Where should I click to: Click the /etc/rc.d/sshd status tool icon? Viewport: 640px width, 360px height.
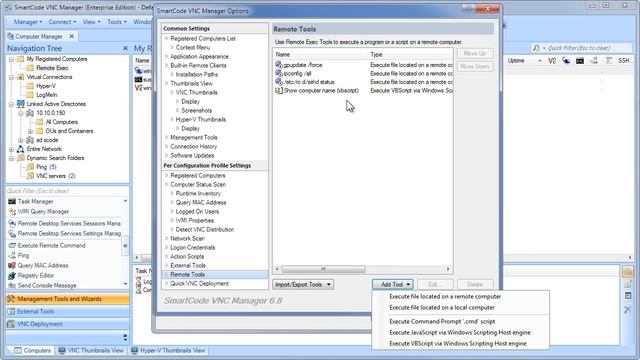coord(279,82)
